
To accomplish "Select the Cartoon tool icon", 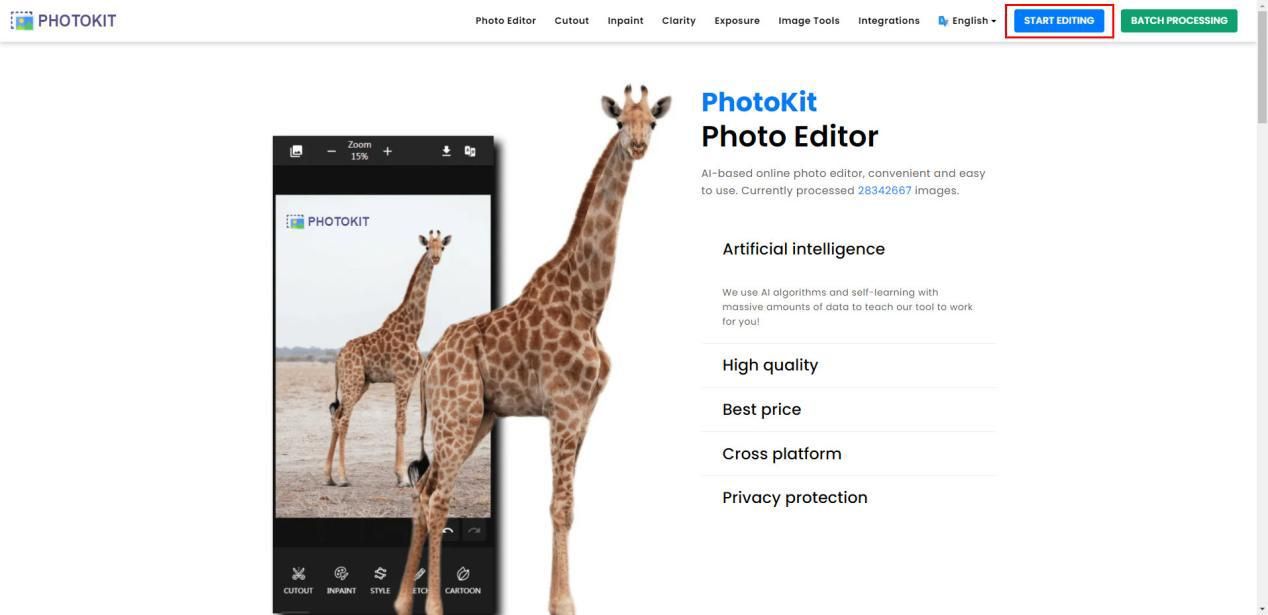I will (463, 573).
